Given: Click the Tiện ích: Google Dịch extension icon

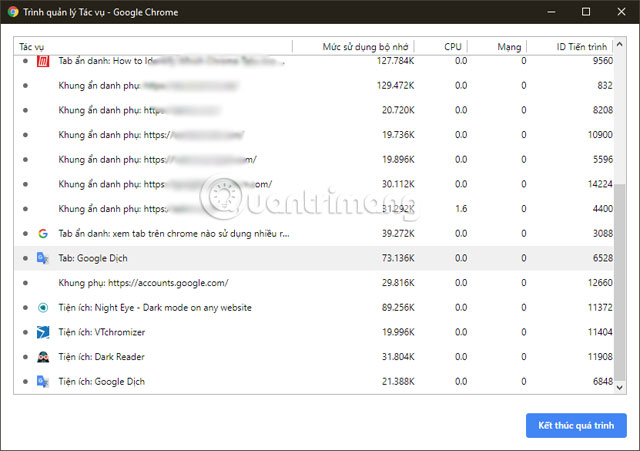Looking at the screenshot, I should (x=43, y=382).
